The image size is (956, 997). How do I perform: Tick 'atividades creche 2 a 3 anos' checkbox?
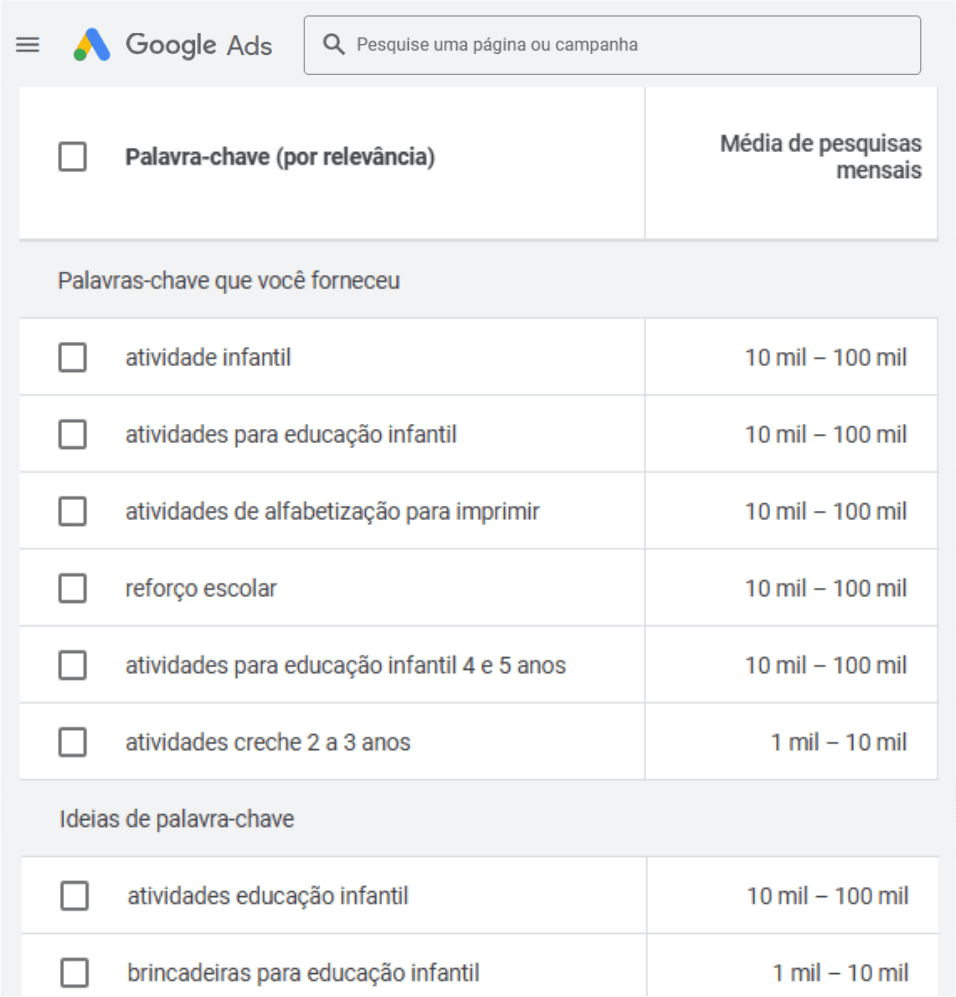click(73, 742)
